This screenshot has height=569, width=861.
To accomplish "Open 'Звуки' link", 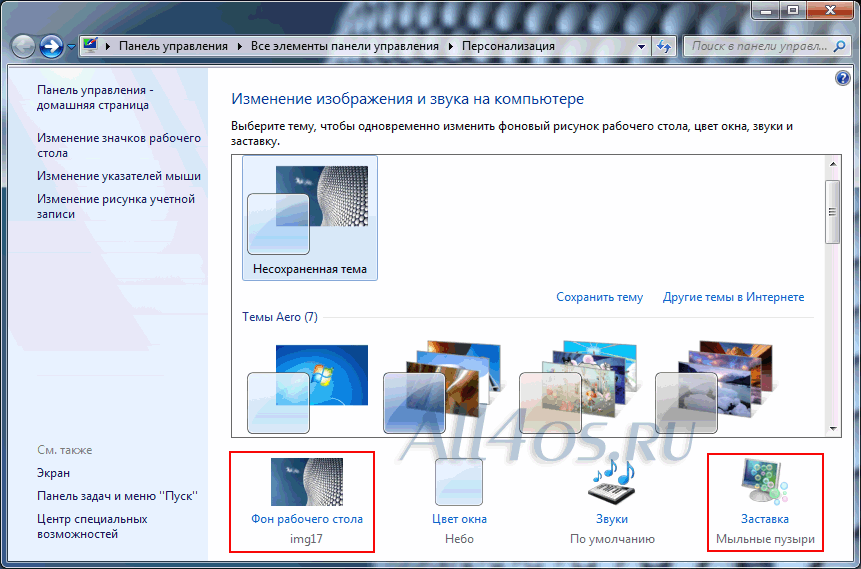I will click(x=612, y=519).
